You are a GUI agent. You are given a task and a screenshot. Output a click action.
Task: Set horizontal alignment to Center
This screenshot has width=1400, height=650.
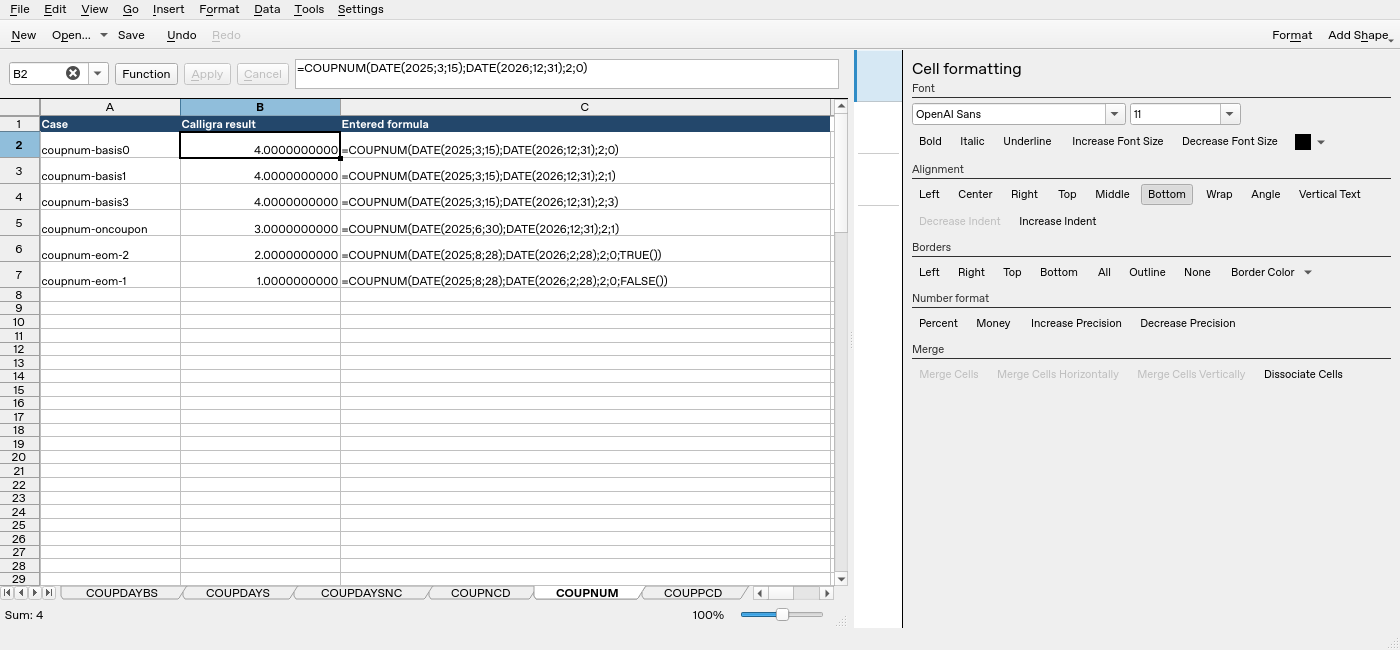coord(975,194)
